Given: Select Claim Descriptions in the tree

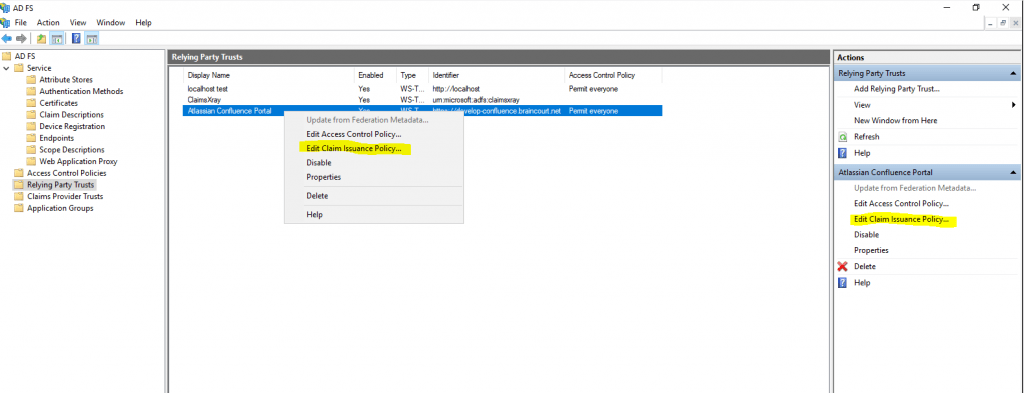Looking at the screenshot, I should pyautogui.click(x=71, y=115).
